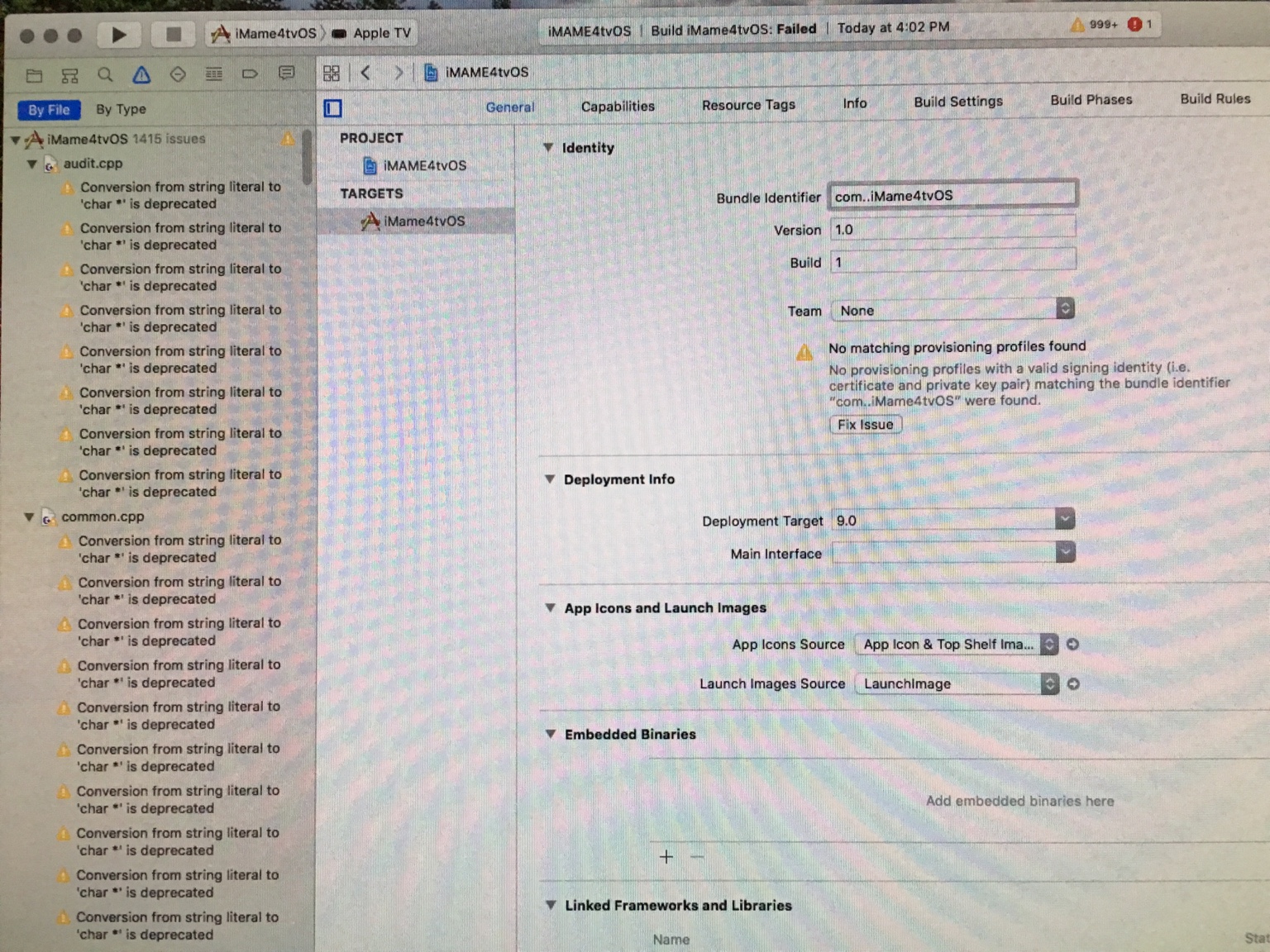This screenshot has height=952, width=1270.
Task: Open the Project navigator folder icon
Action: click(x=34, y=76)
